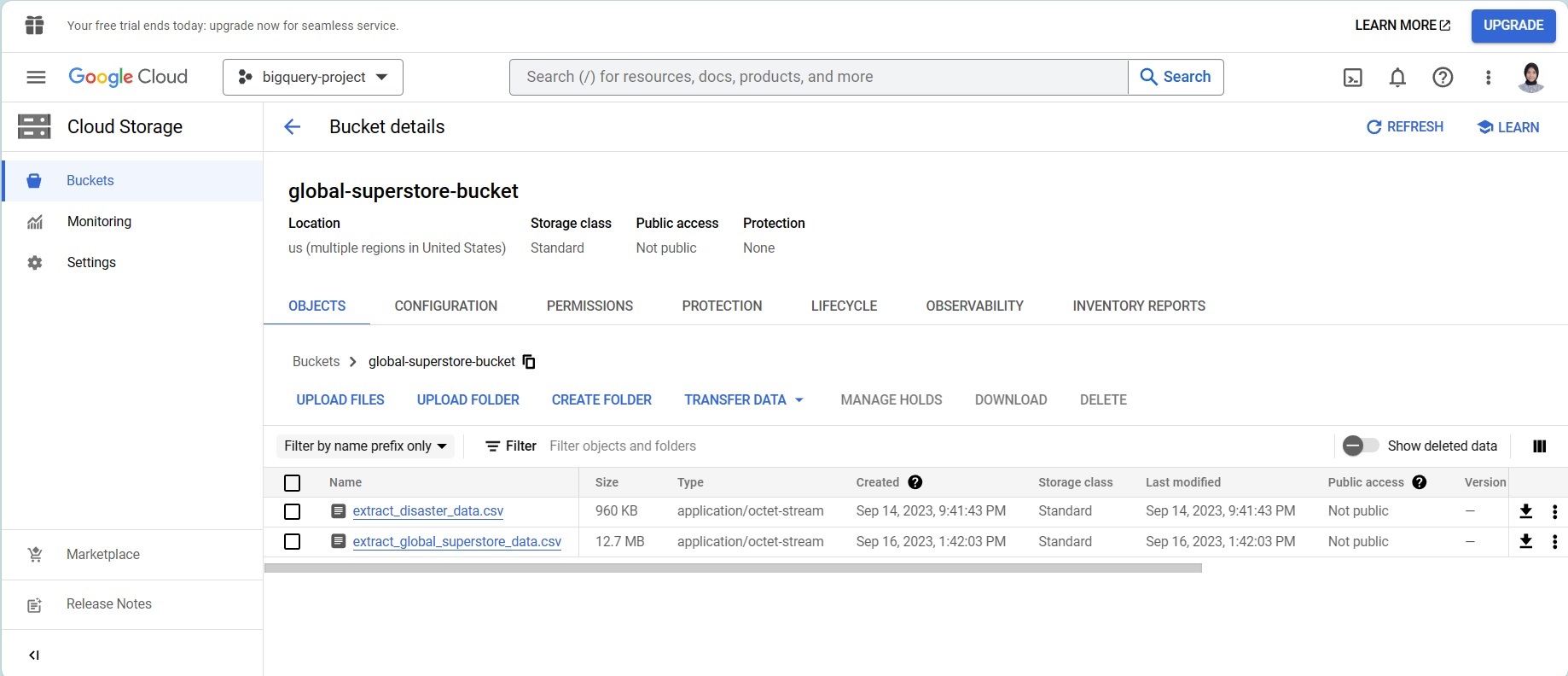The height and width of the screenshot is (676, 1568).
Task: Click the Filter icon
Action: pos(492,446)
